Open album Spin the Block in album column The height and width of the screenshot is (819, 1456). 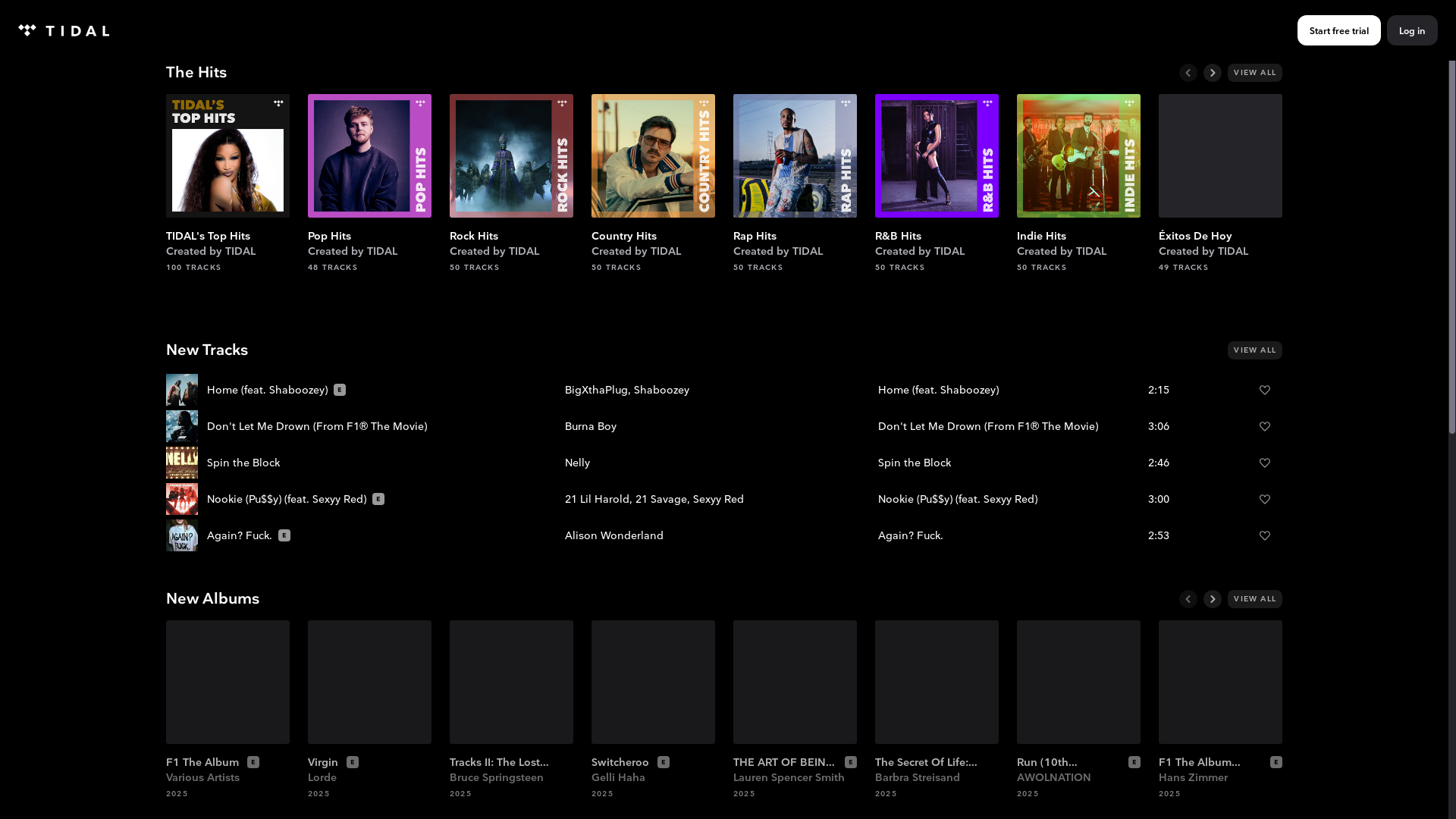click(915, 463)
